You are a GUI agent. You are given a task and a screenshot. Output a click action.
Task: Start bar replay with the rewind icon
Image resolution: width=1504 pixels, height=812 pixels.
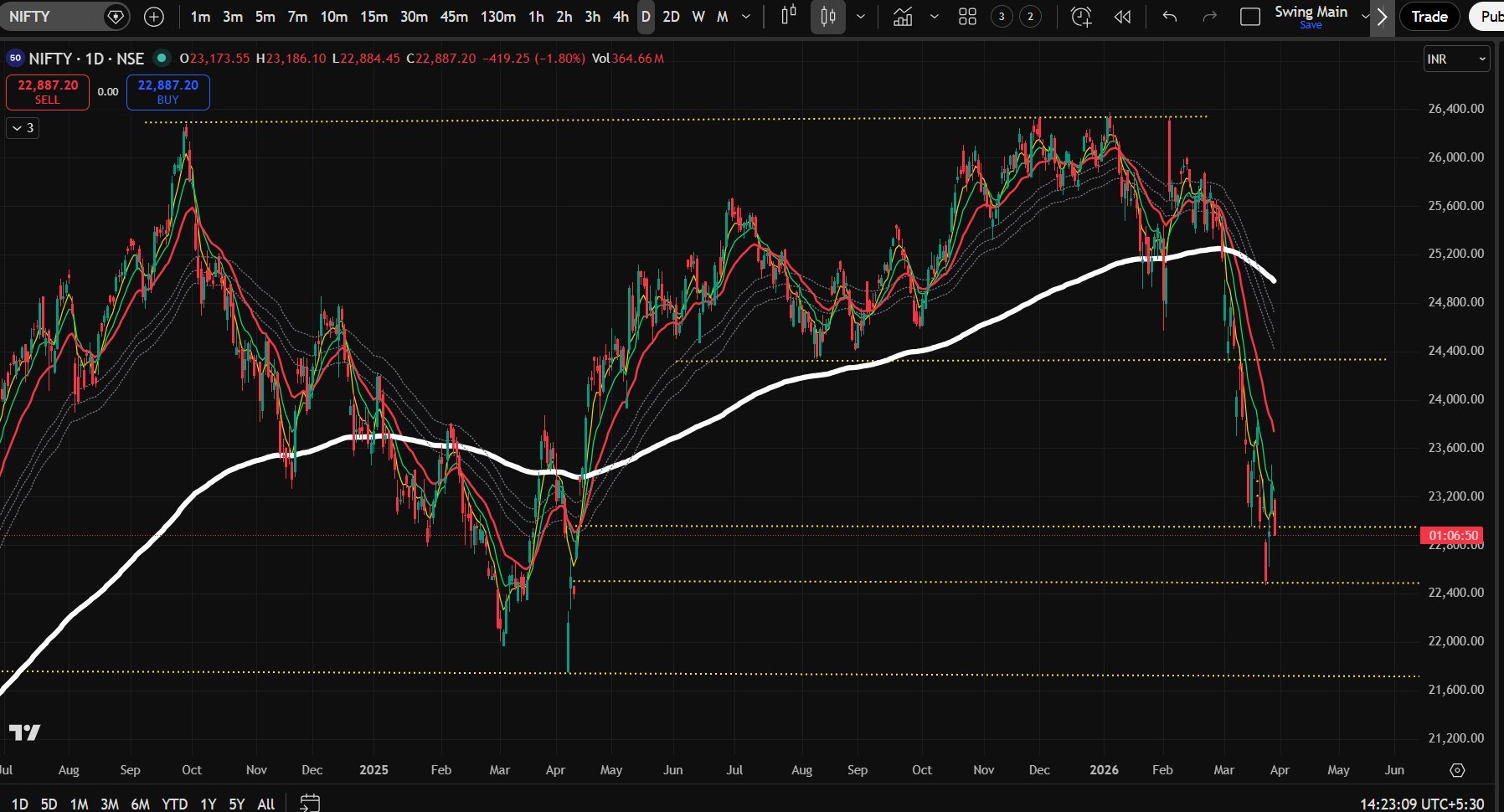[1122, 17]
